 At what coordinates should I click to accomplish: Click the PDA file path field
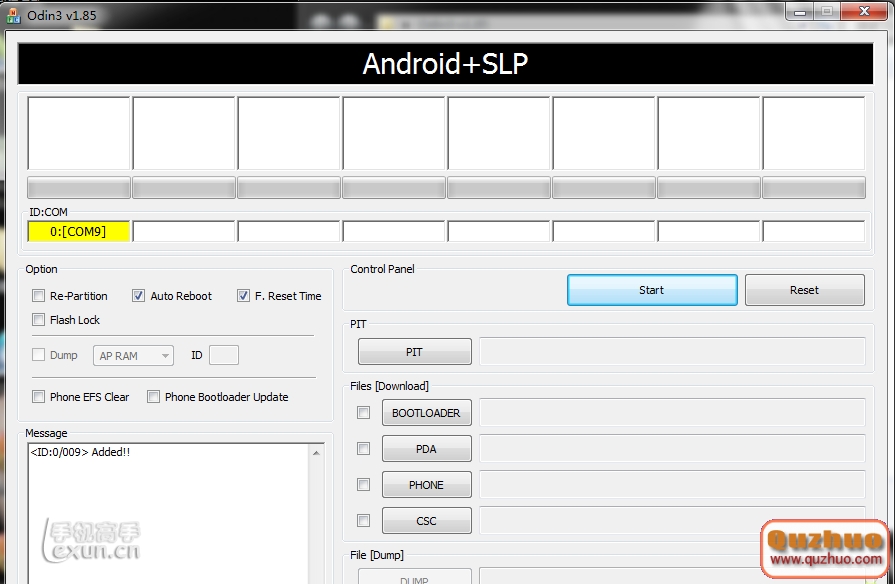pos(672,449)
